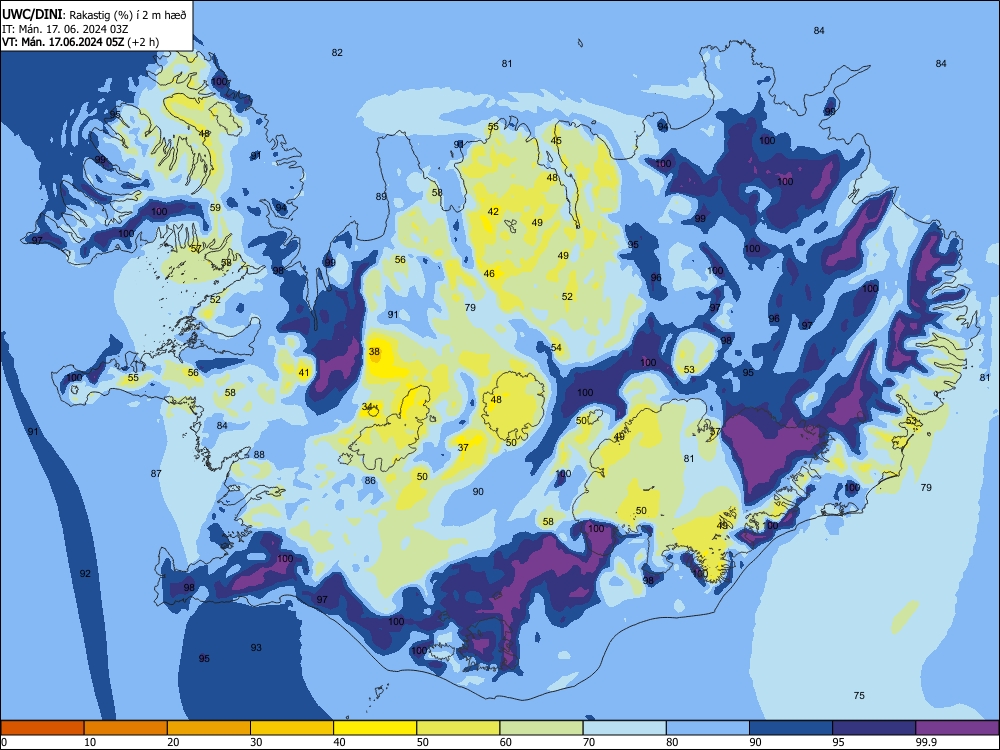
Task: Click the legend tick label '40'
Action: point(339,742)
